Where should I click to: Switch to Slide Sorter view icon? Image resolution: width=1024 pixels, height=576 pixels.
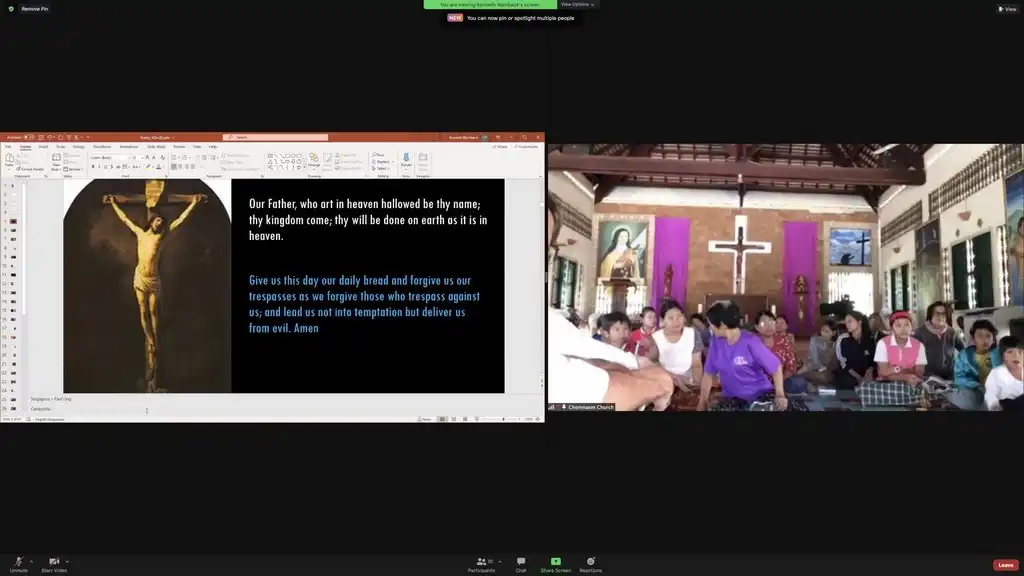pyautogui.click(x=454, y=419)
